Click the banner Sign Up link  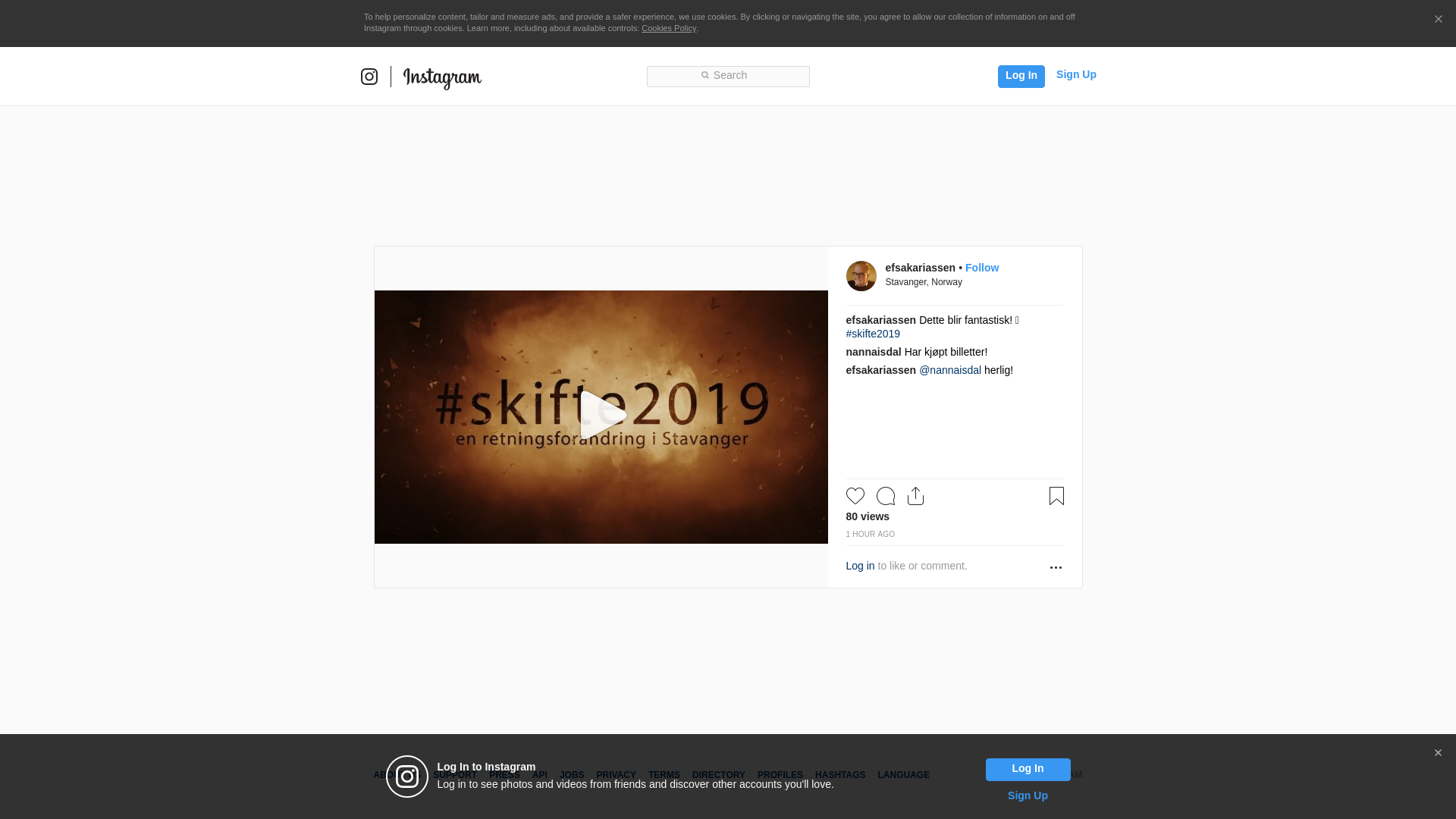click(1028, 795)
